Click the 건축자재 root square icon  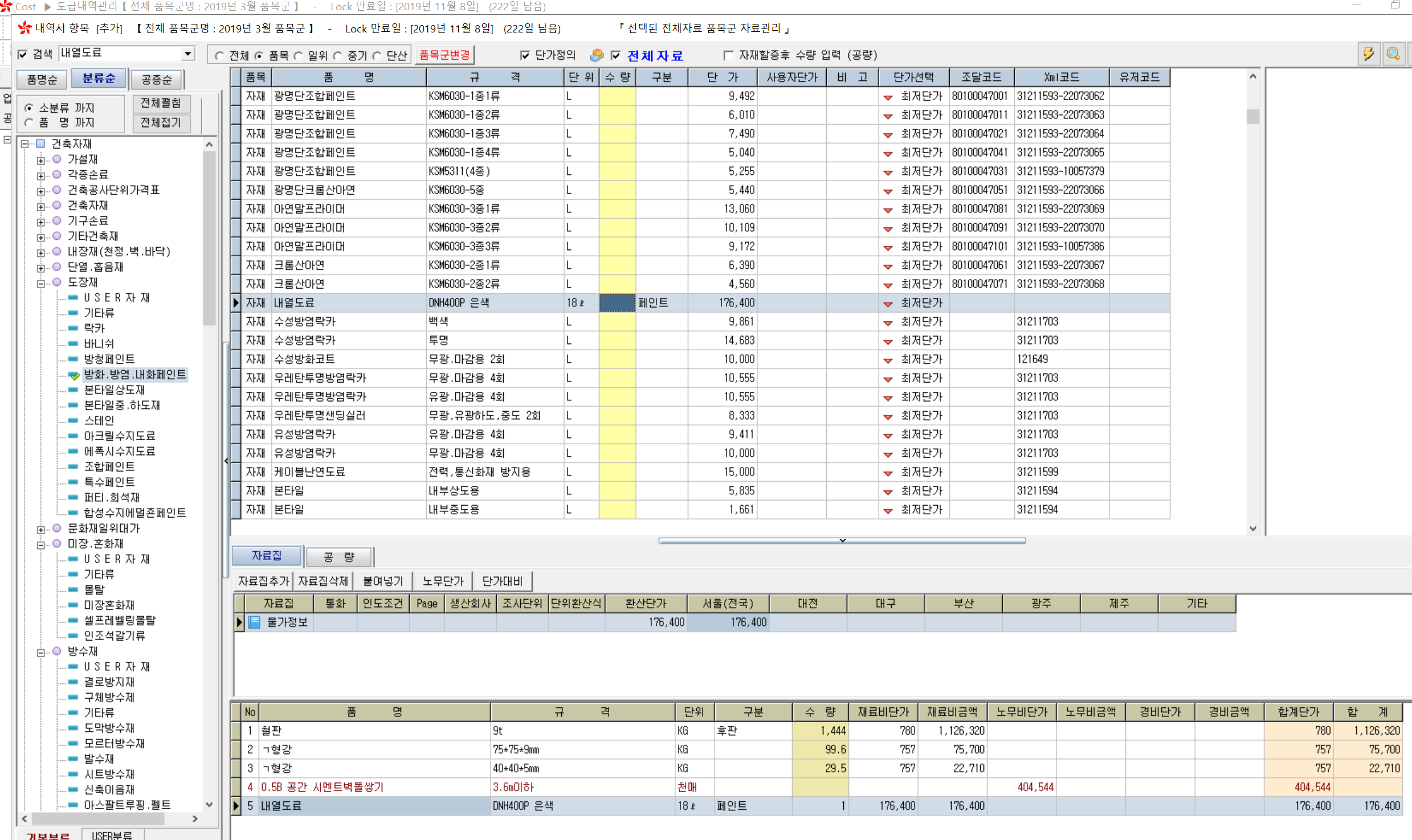(40, 144)
